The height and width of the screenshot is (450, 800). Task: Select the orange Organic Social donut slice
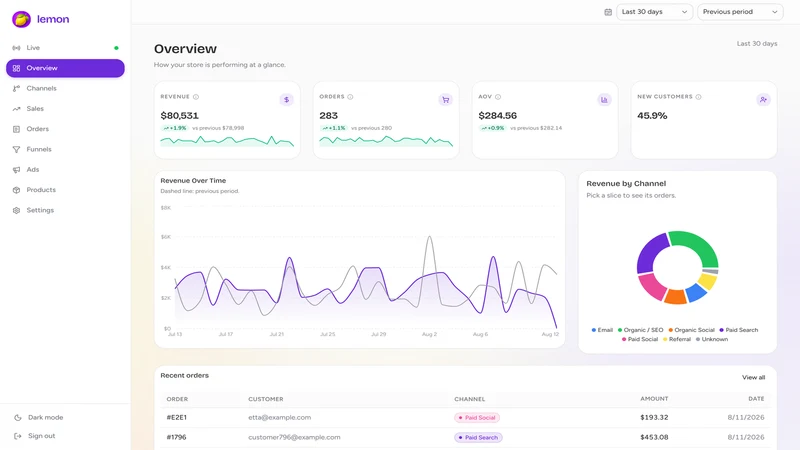click(x=676, y=296)
